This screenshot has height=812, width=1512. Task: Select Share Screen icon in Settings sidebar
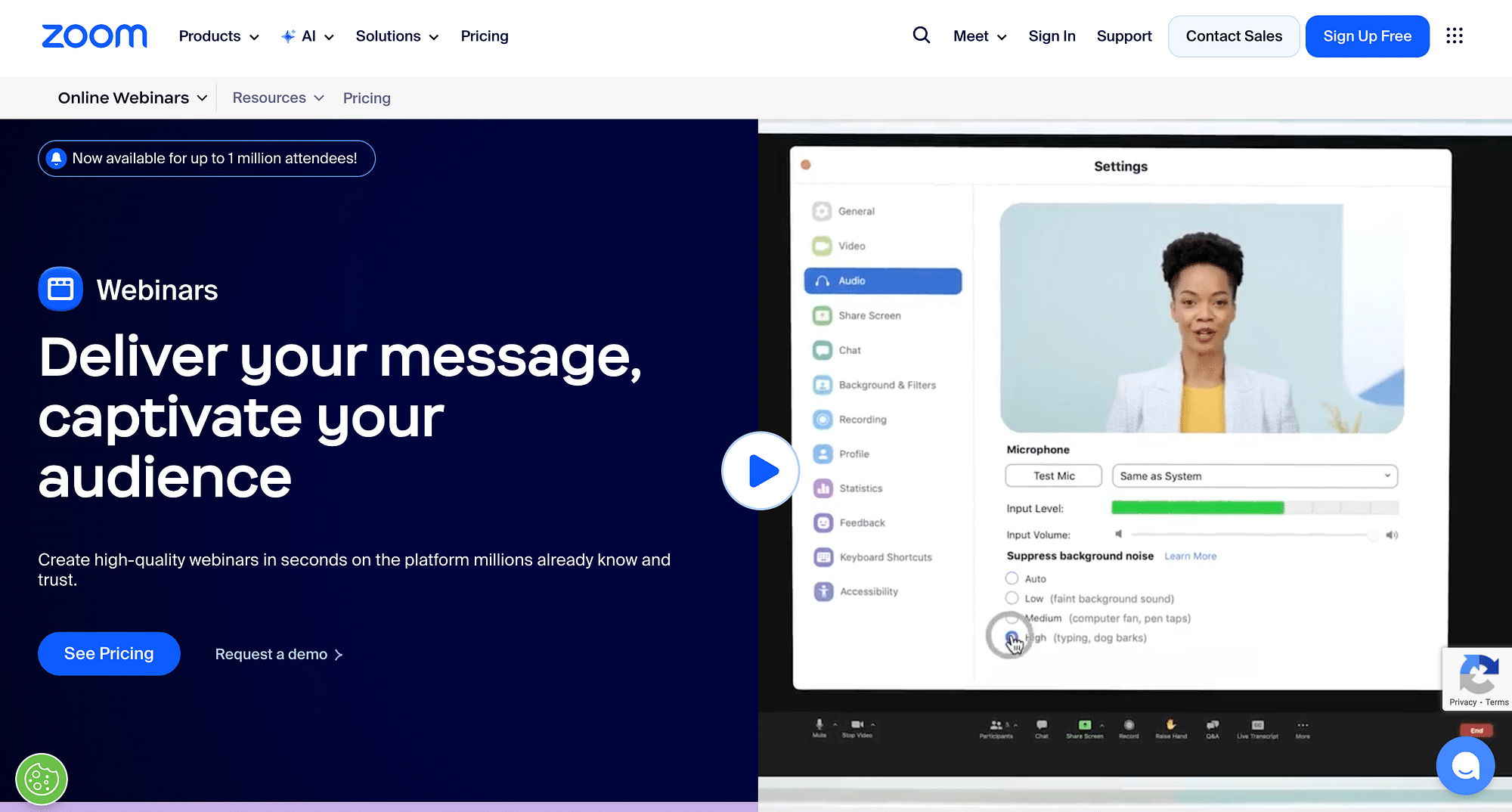[822, 315]
